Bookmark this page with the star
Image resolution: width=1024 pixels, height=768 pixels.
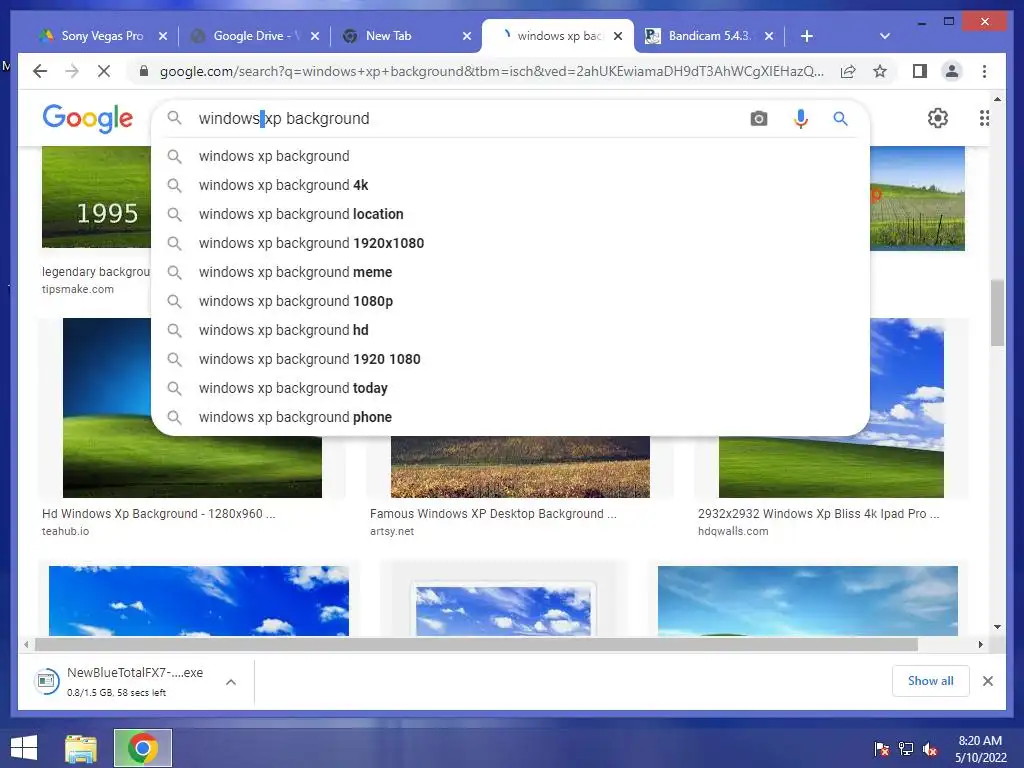point(880,71)
